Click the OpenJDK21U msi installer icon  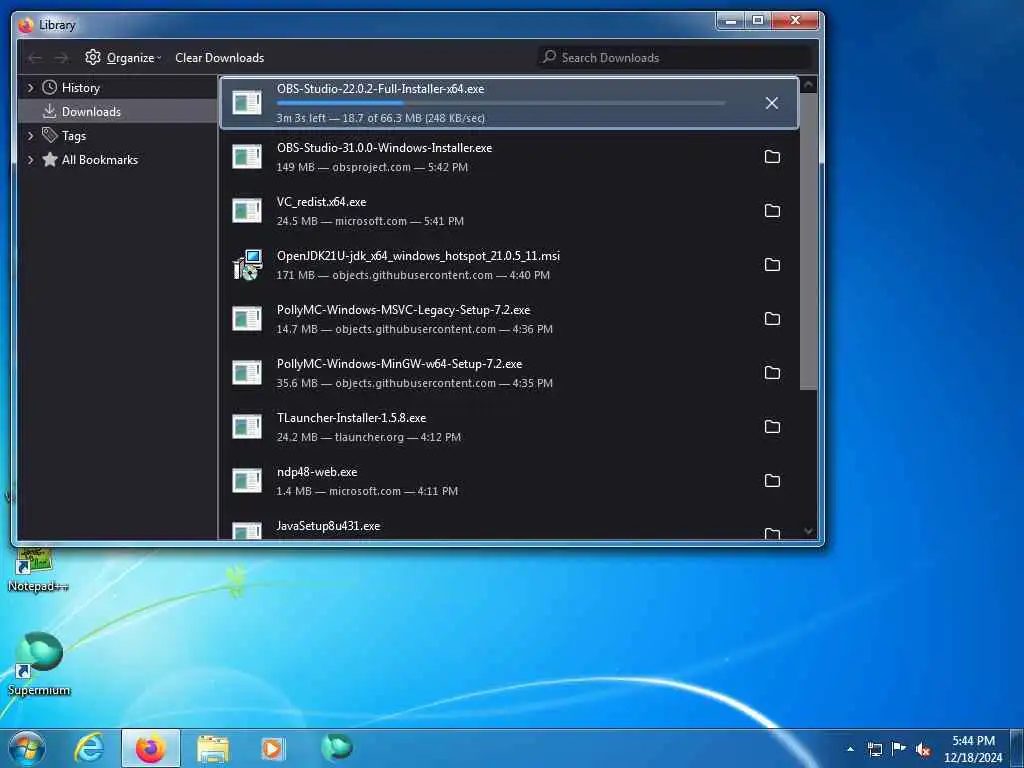(248, 264)
